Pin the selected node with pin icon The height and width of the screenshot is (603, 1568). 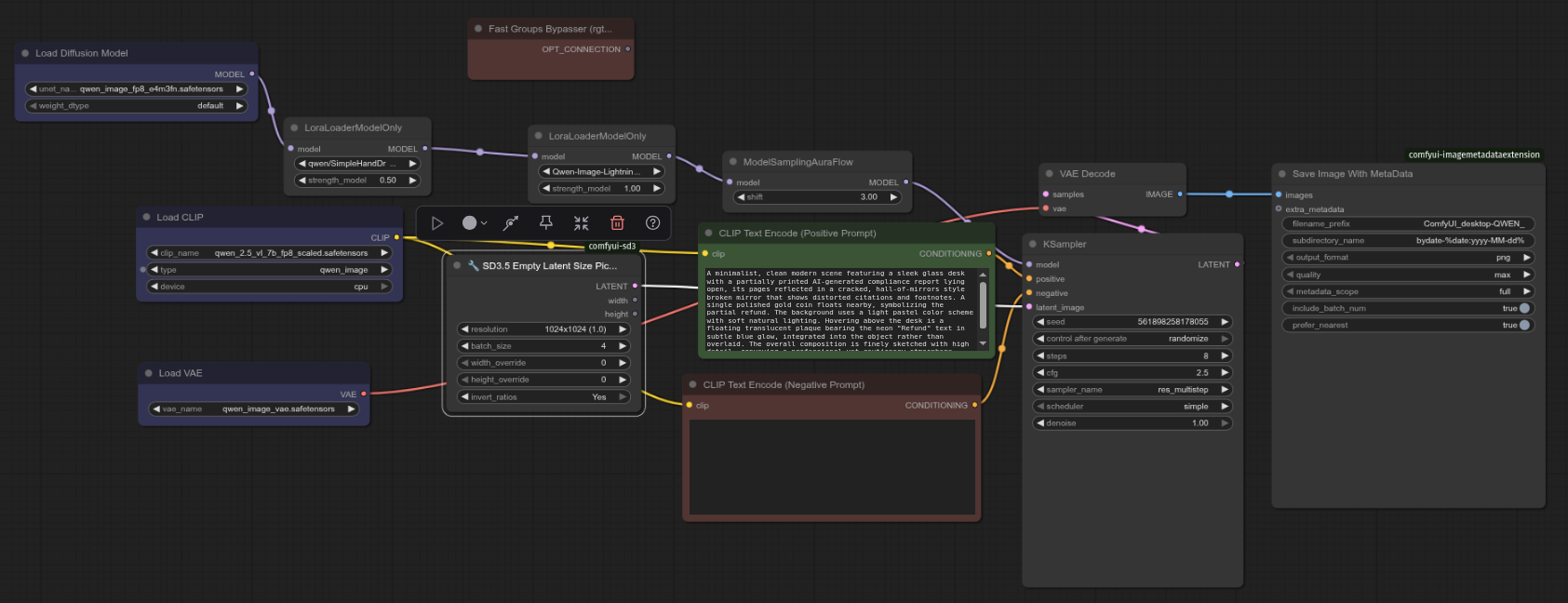[546, 223]
